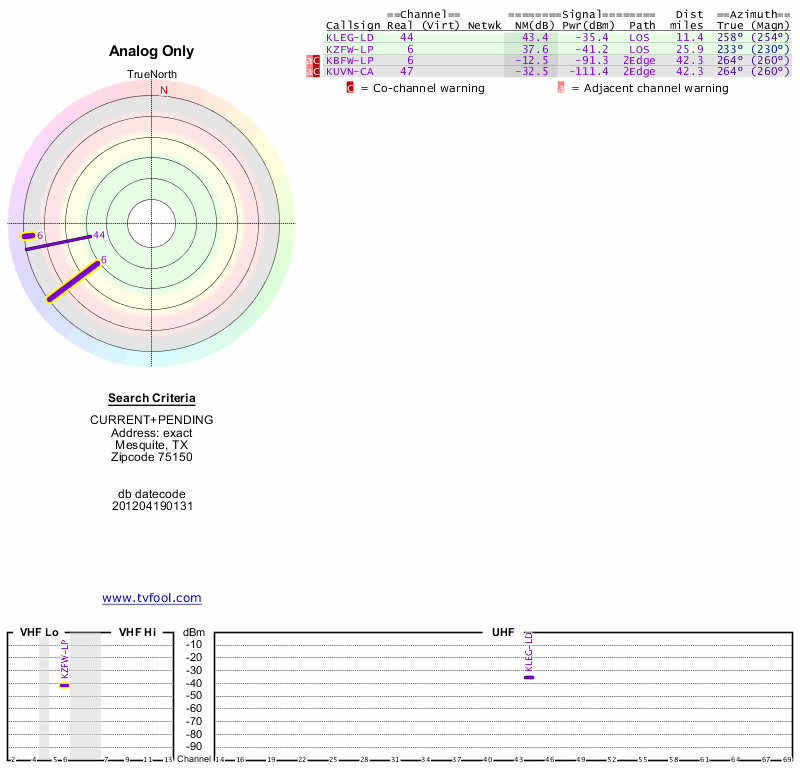The image size is (800, 768).
Task: Click the 43.4 NM(dB) value for KLEG-LD
Action: pos(535,38)
